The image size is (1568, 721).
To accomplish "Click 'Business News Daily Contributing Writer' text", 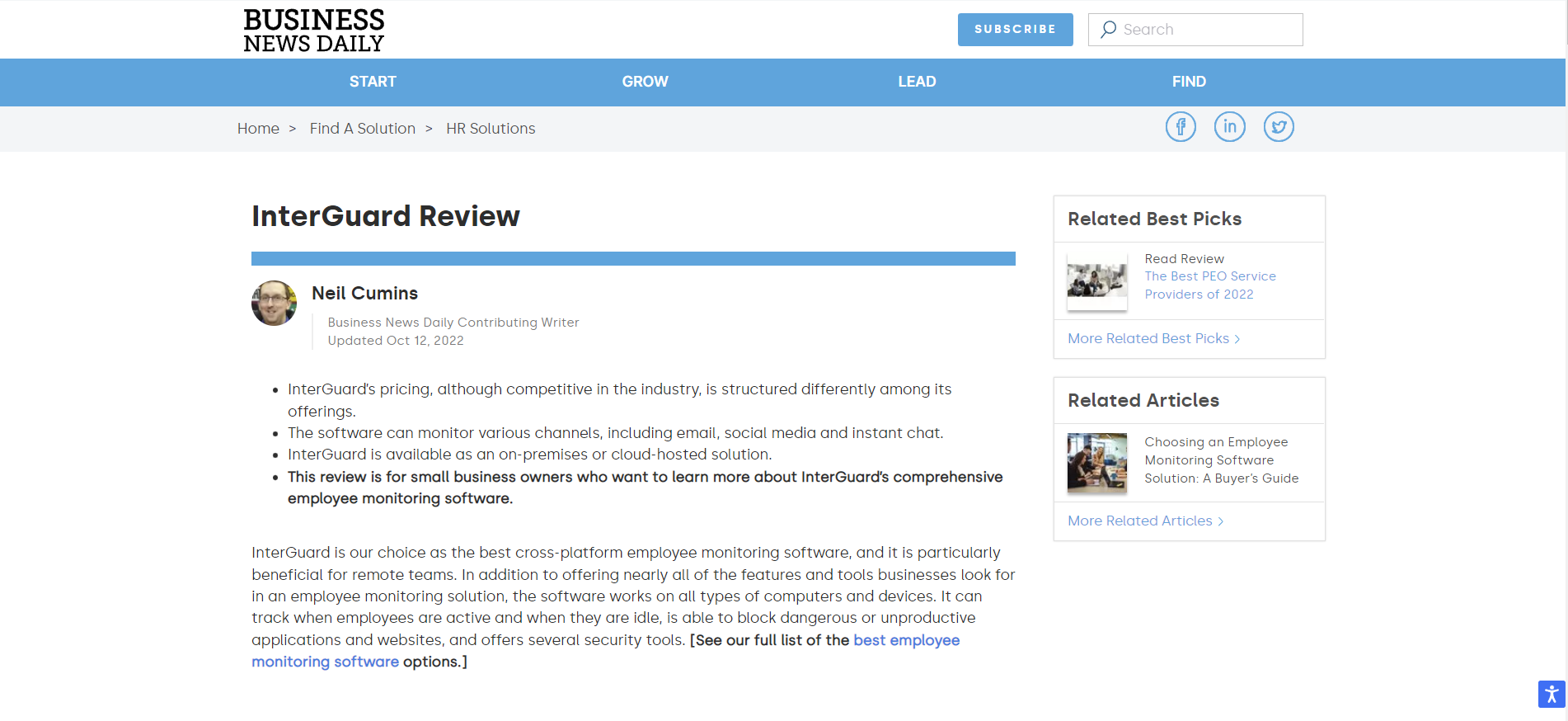I will coord(453,323).
